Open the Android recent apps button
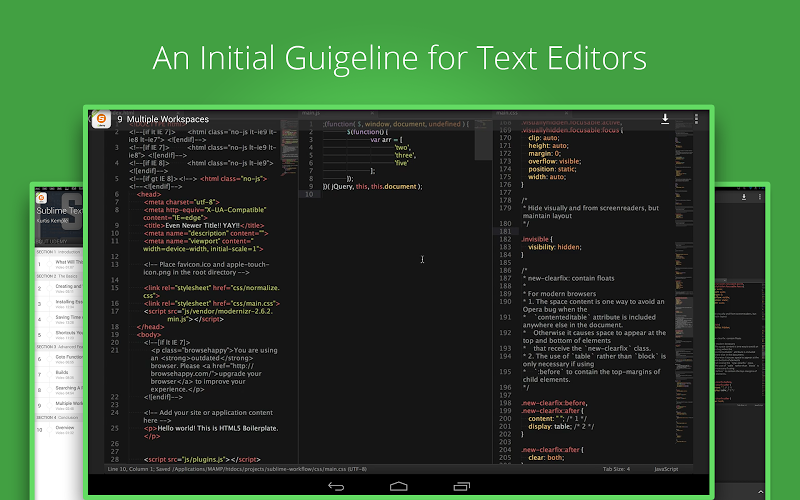Screen dimensions: 800x500 460,487
